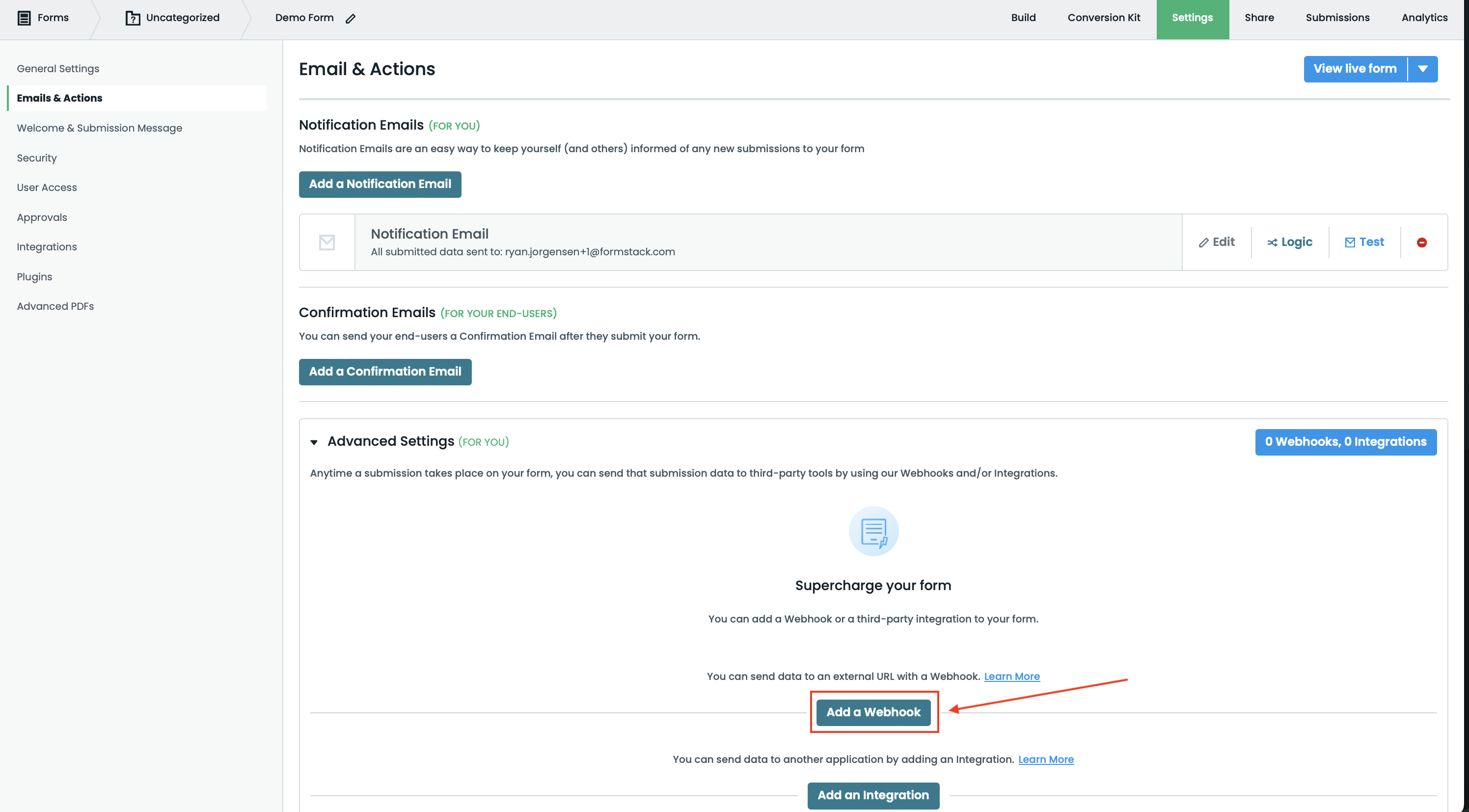The image size is (1469, 812).
Task: Click the pencil icon beside Demo Form
Action: tap(351, 18)
